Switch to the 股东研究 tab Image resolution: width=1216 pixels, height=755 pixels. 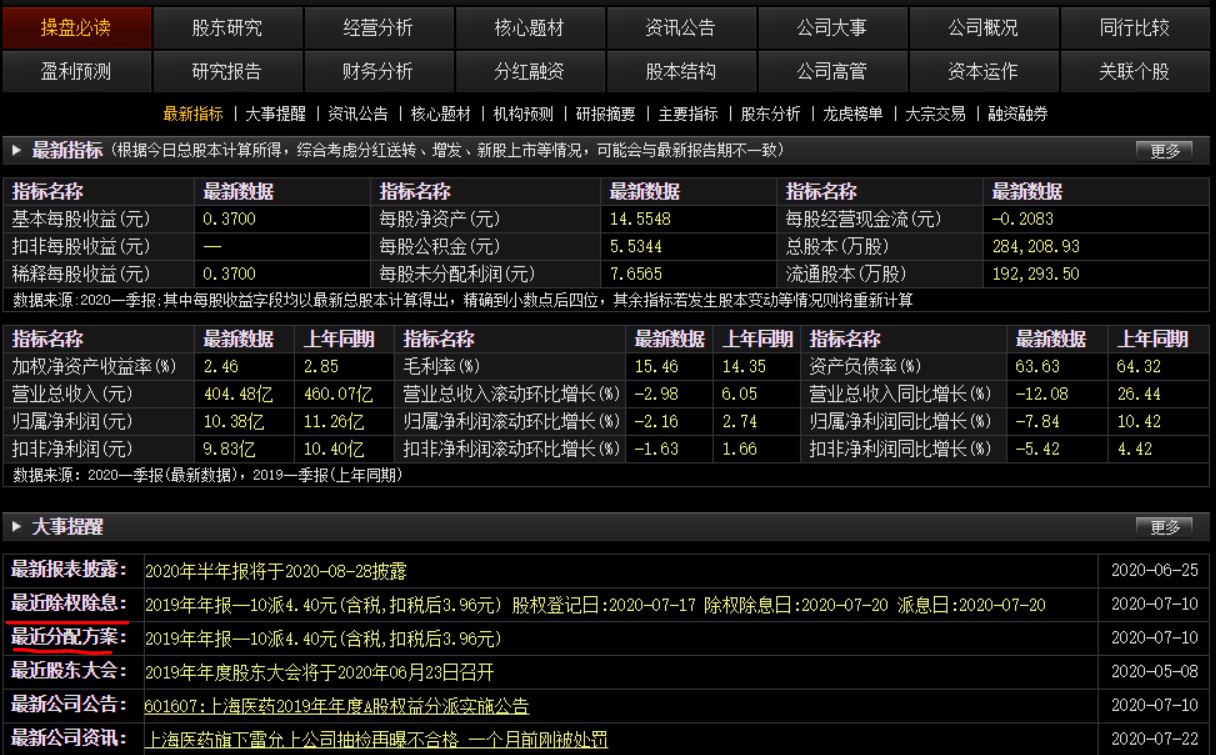(x=226, y=27)
